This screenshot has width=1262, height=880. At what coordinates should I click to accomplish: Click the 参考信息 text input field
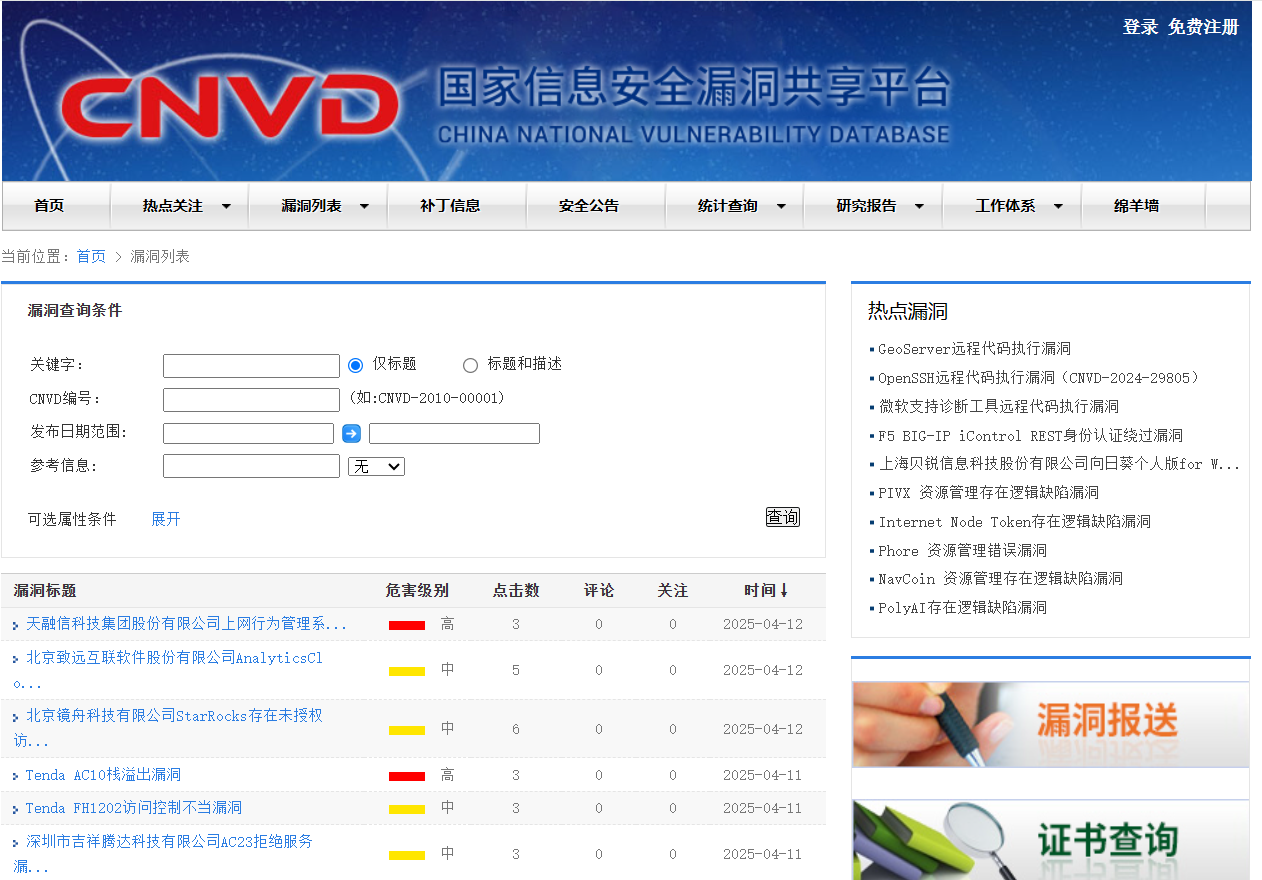click(x=251, y=466)
